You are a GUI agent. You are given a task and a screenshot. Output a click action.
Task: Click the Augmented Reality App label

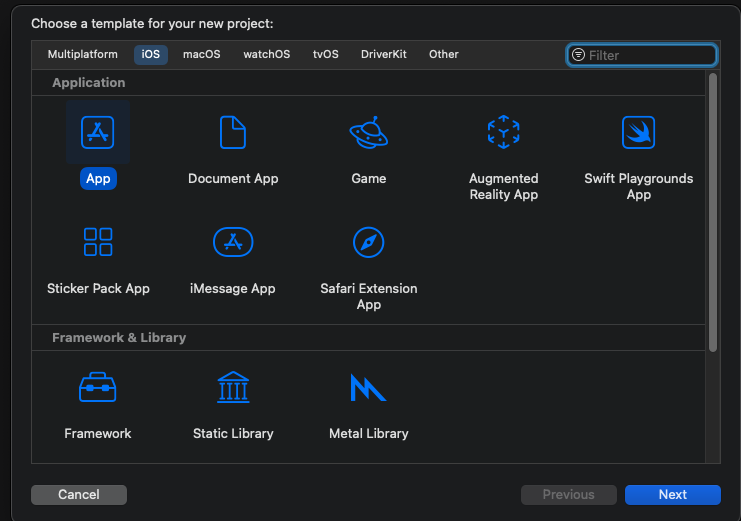click(x=504, y=186)
